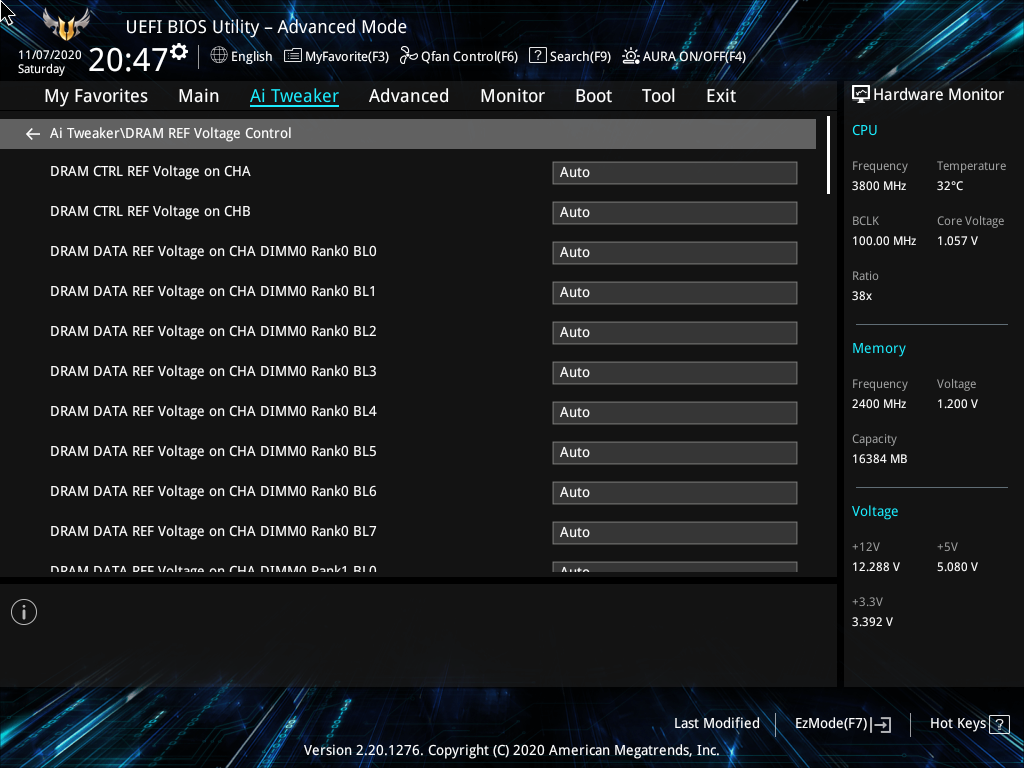Open the Rank0 BL1 voltage Auto field

point(675,293)
